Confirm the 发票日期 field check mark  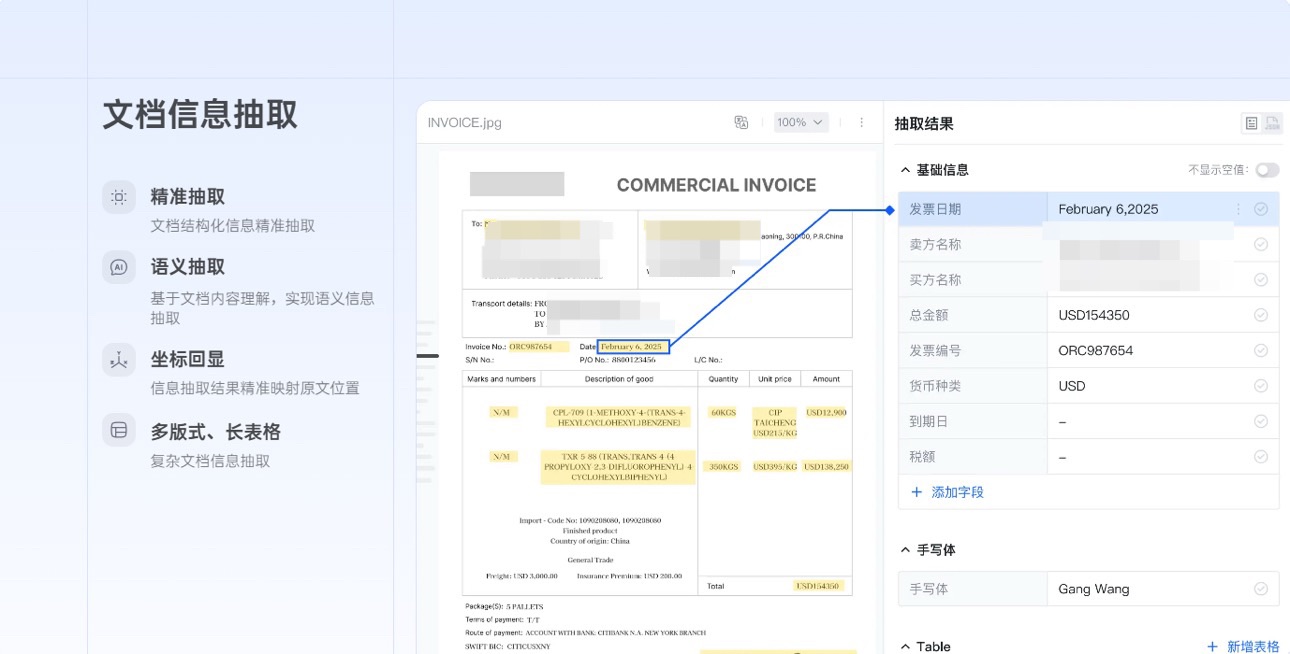pos(1261,209)
